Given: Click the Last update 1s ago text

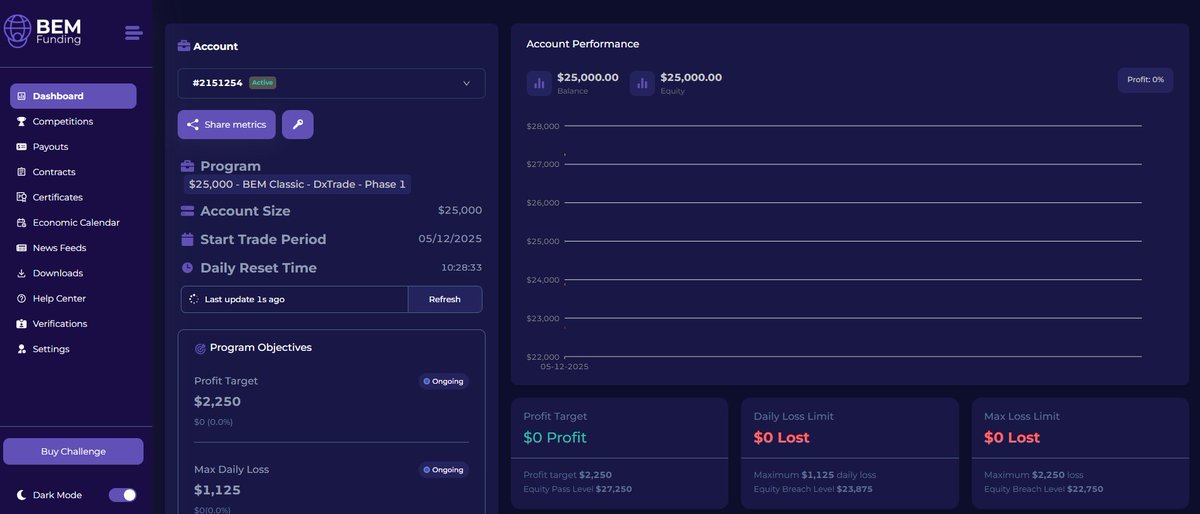Looking at the screenshot, I should point(245,299).
